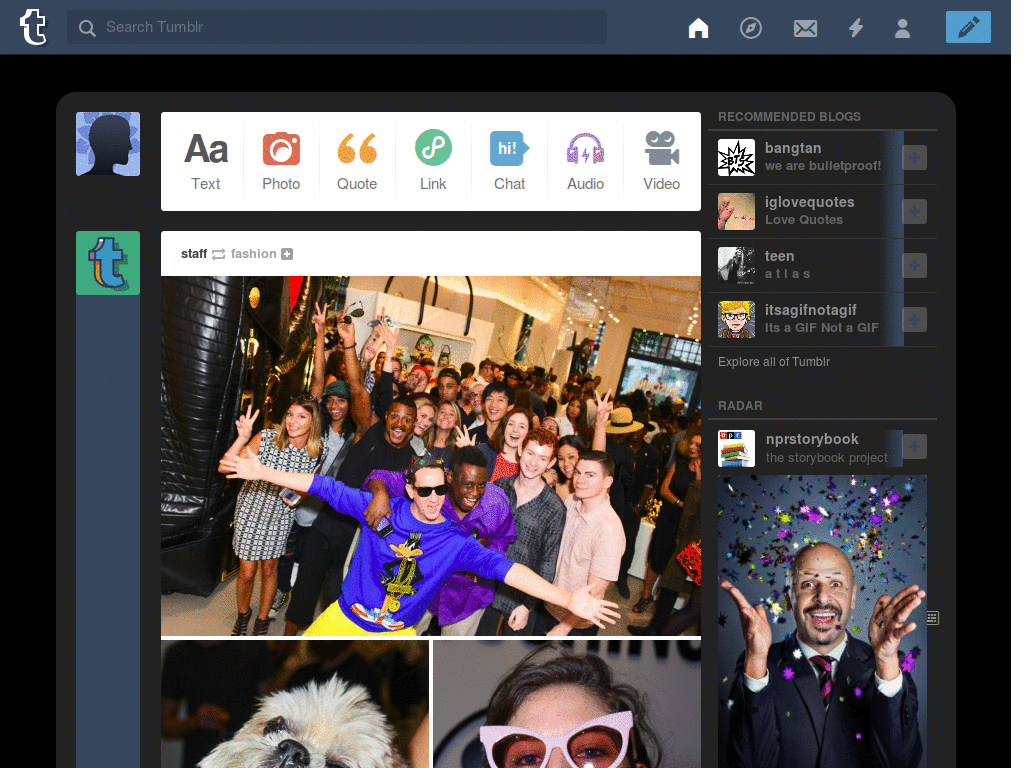The width and height of the screenshot is (1024, 768).
Task: Open the iglovequotes blog name
Action: [x=809, y=202]
